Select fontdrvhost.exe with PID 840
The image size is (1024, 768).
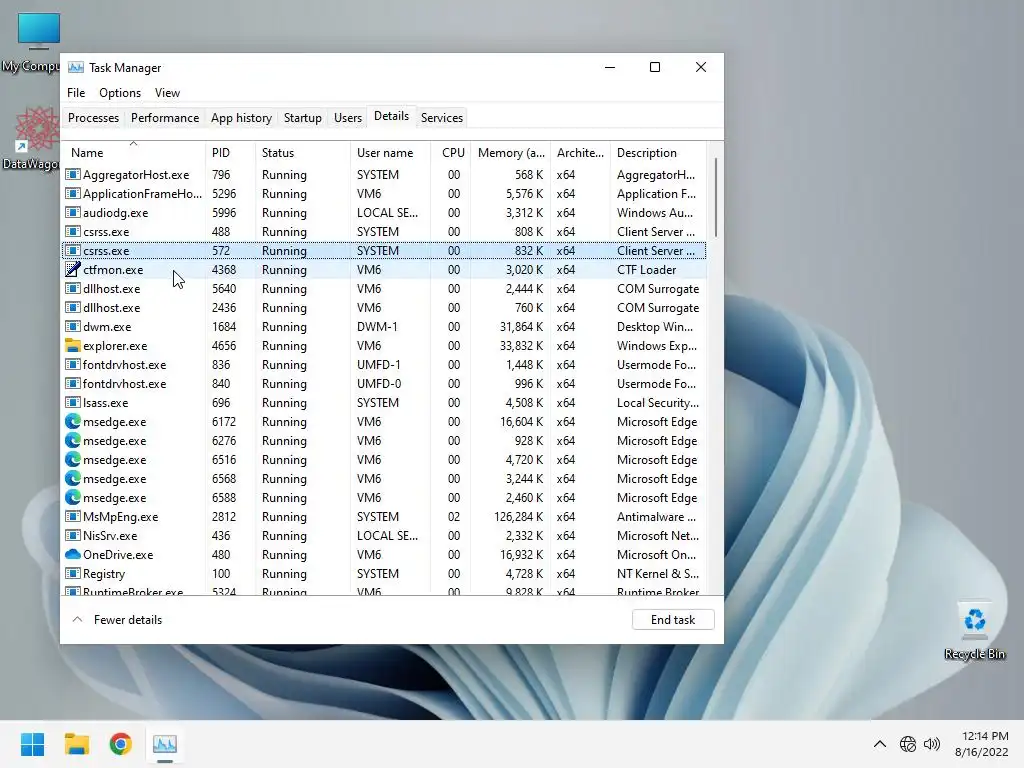click(x=384, y=383)
